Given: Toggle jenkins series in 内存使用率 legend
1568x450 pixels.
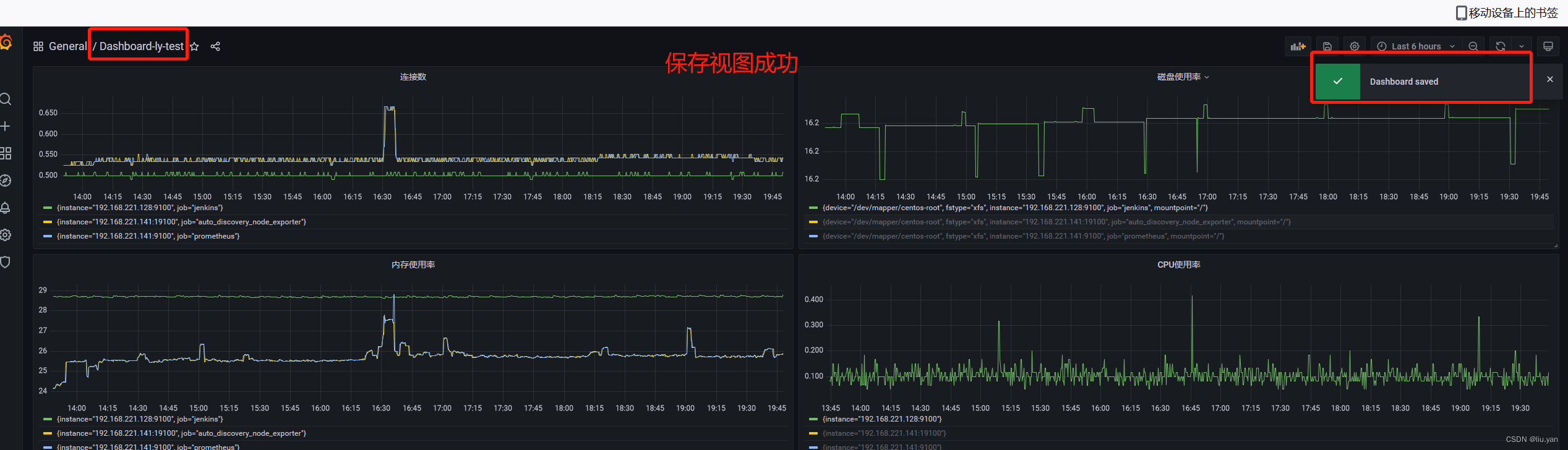Looking at the screenshot, I should tap(140, 419).
